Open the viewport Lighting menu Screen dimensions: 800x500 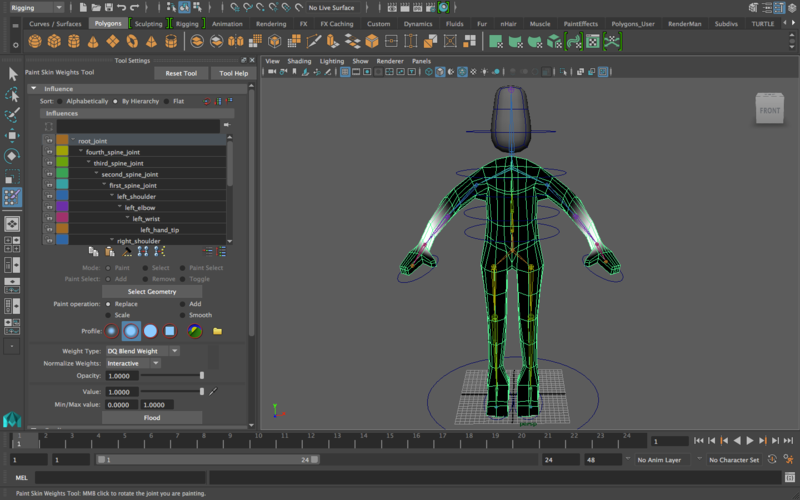[x=332, y=61]
